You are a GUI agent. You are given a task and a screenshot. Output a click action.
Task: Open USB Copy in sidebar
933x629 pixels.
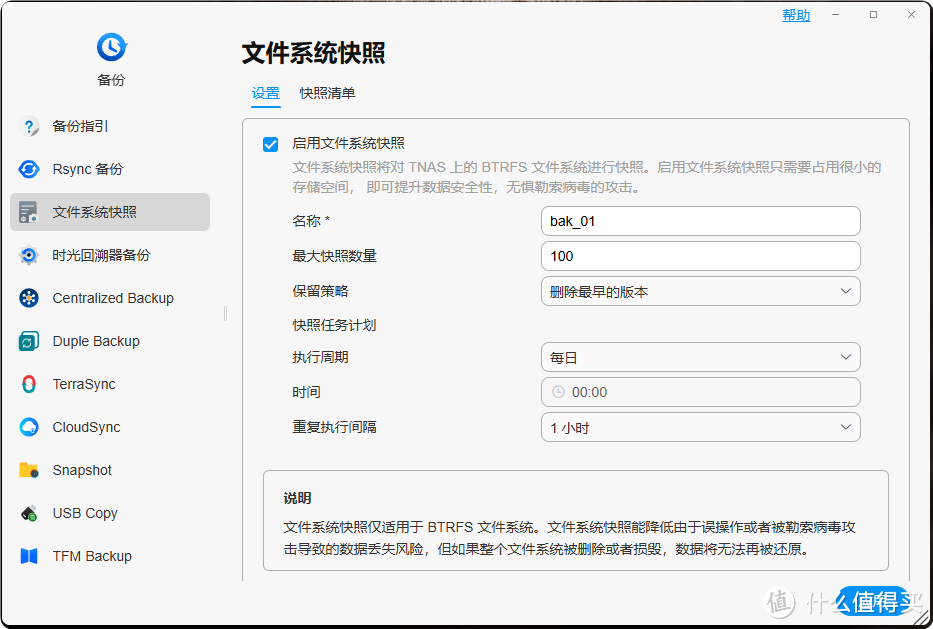84,514
